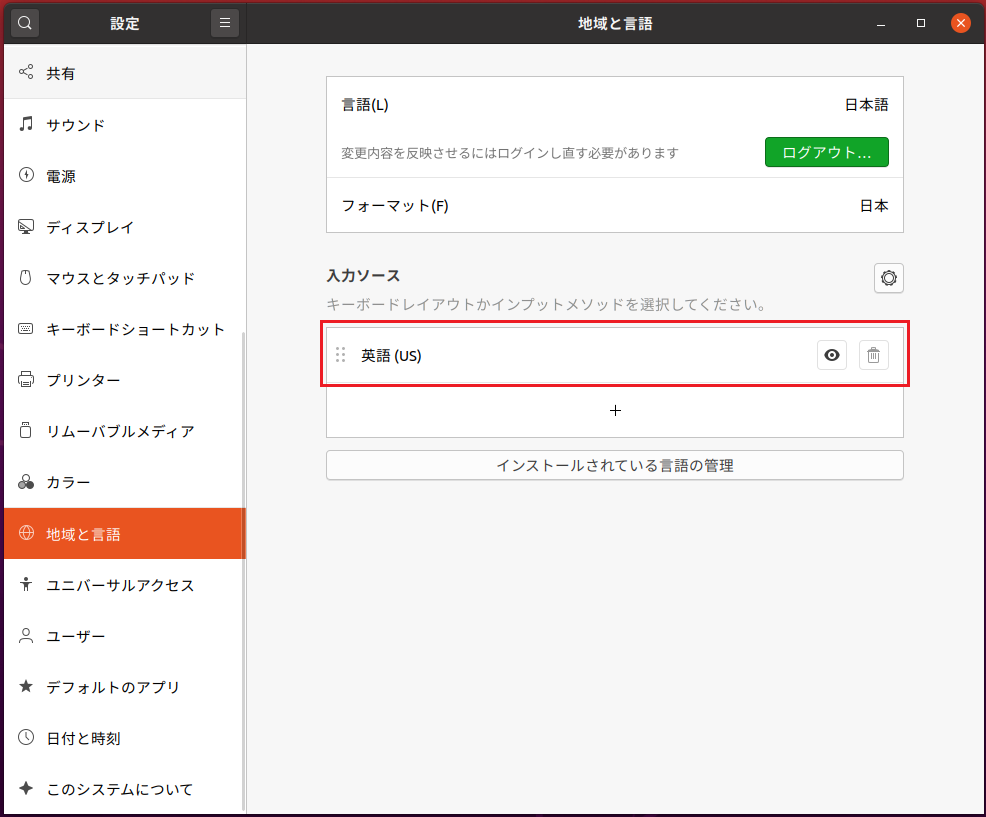986x817 pixels.
Task: Maximize the 地域と言語 window
Action: [921, 24]
